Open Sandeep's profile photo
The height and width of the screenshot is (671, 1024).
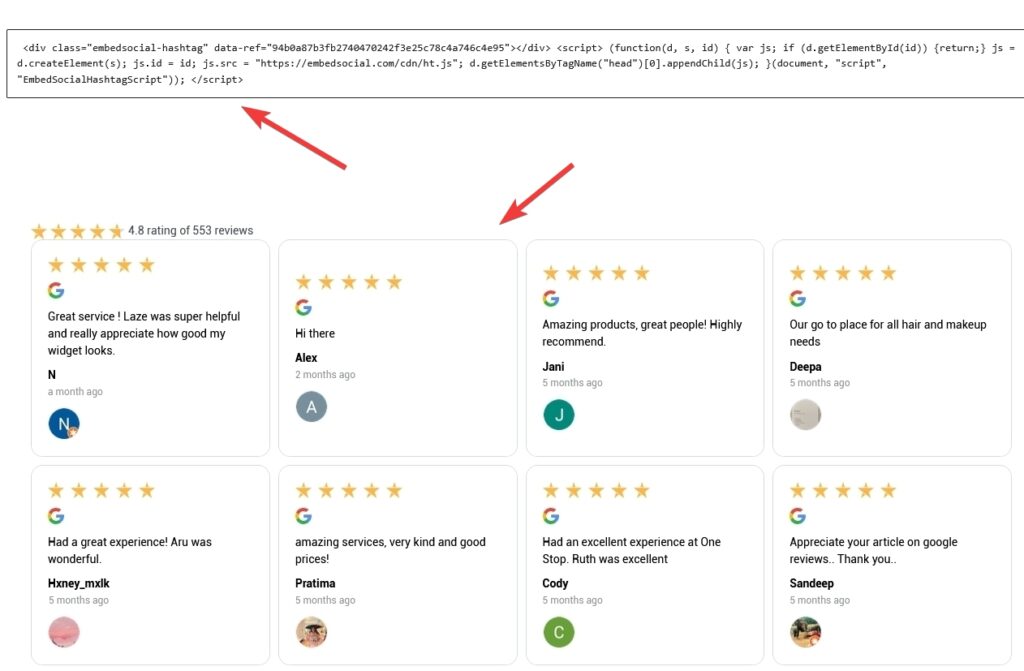tap(805, 631)
